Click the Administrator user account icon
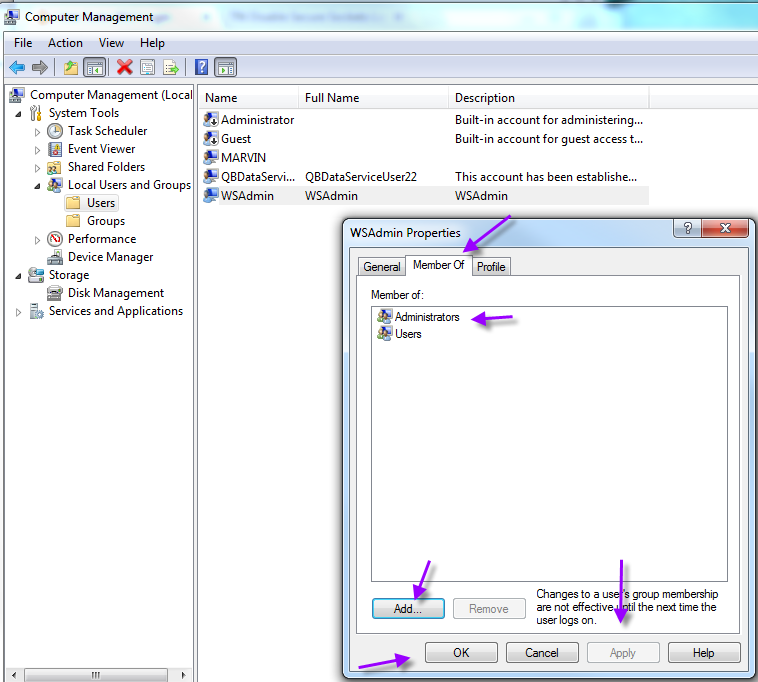 [x=211, y=119]
